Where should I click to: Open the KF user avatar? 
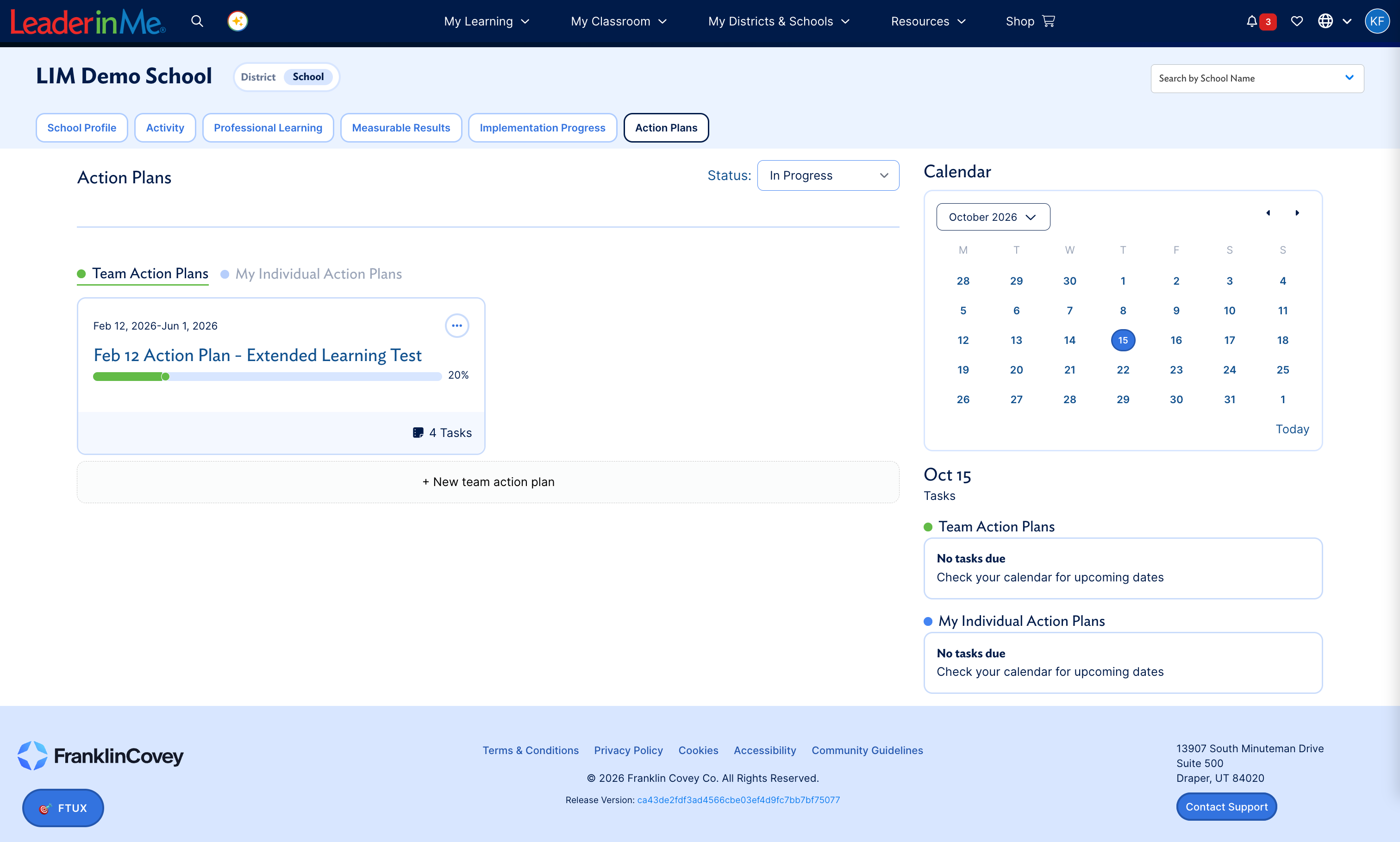1377,22
